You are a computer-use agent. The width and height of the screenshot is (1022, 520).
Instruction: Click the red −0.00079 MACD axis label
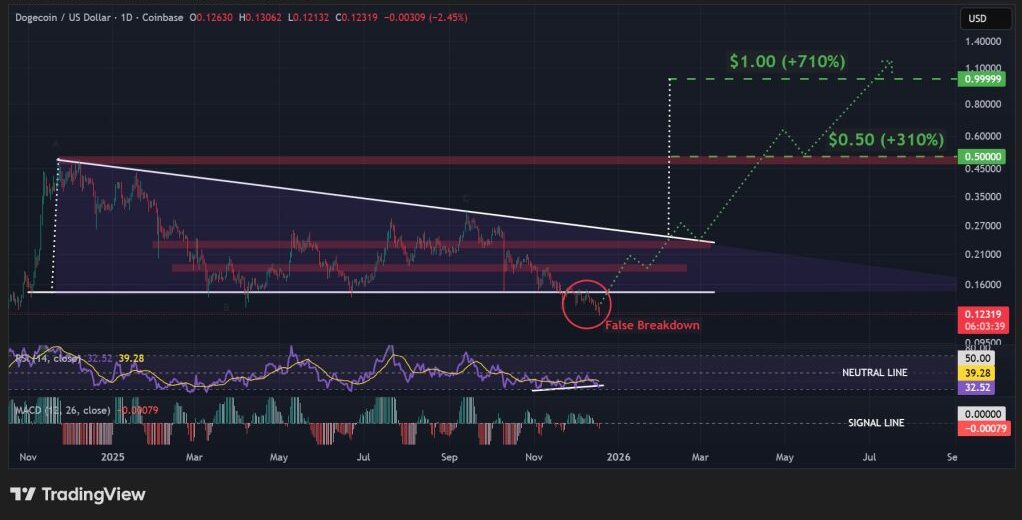(x=984, y=429)
